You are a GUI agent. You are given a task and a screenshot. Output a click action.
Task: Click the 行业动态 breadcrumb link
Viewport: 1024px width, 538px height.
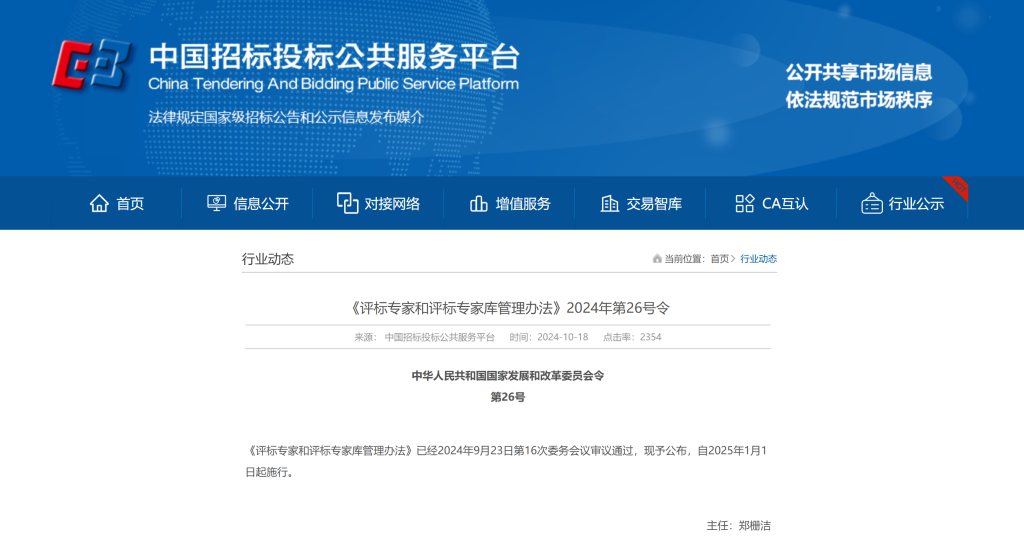[758, 259]
